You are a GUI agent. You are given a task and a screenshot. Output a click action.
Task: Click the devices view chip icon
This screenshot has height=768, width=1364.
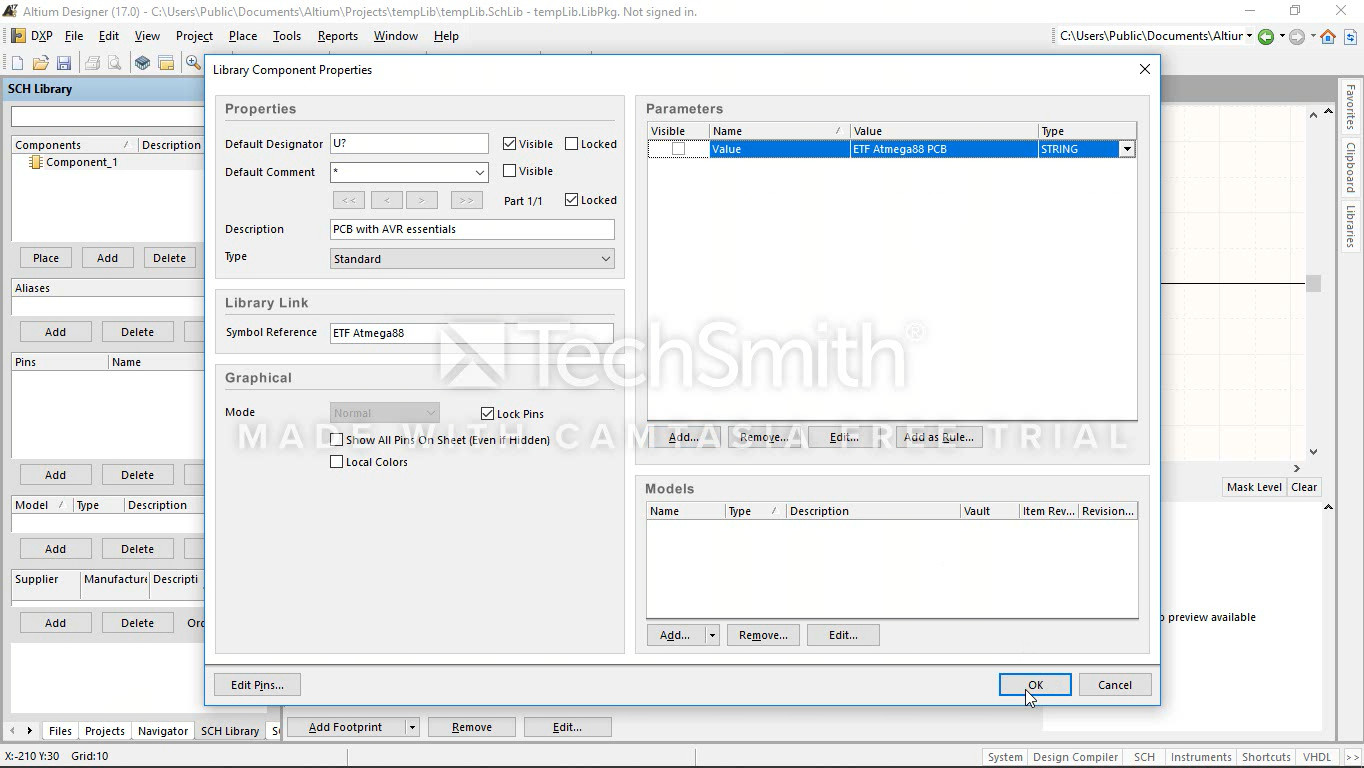[143, 63]
